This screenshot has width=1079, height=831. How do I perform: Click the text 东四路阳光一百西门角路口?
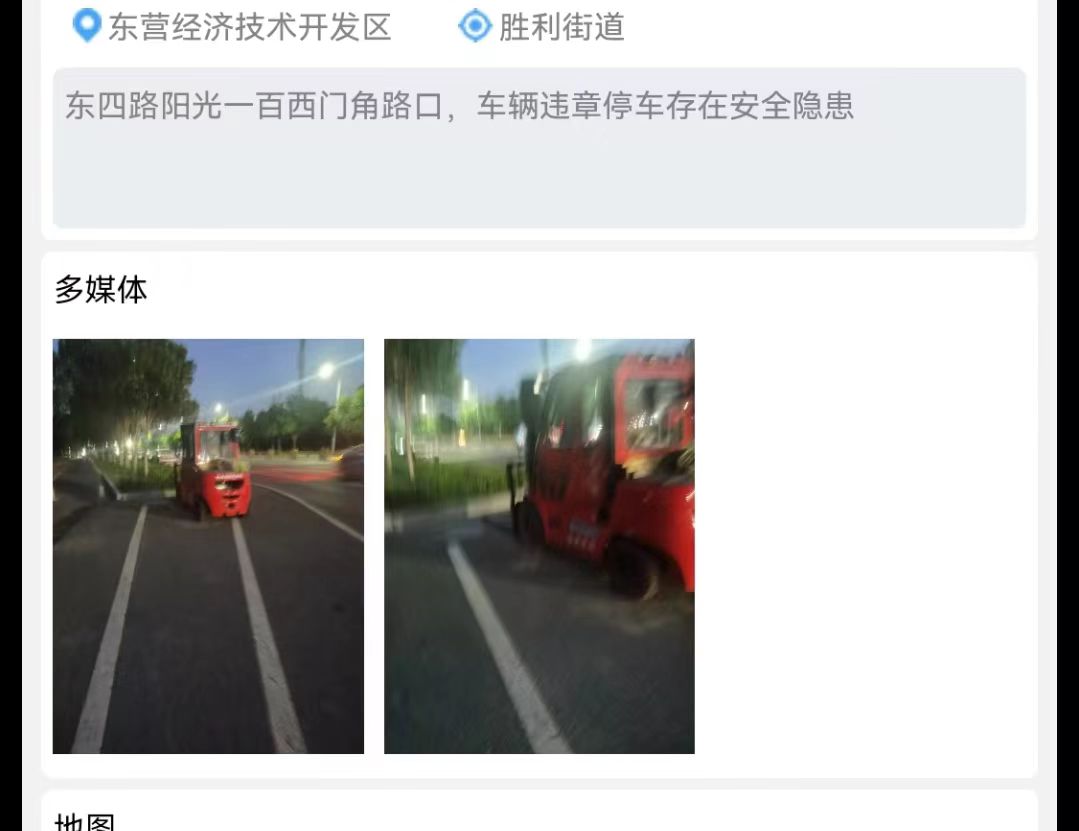[x=254, y=106]
